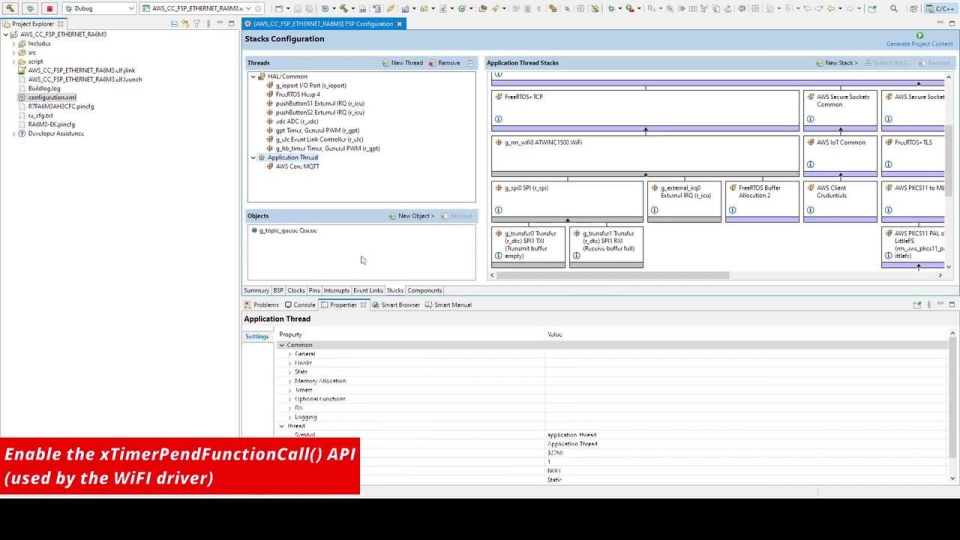Select the R7FA6M3AH3CFC.pincfg file
960x540 pixels.
pyautogui.click(x=61, y=107)
